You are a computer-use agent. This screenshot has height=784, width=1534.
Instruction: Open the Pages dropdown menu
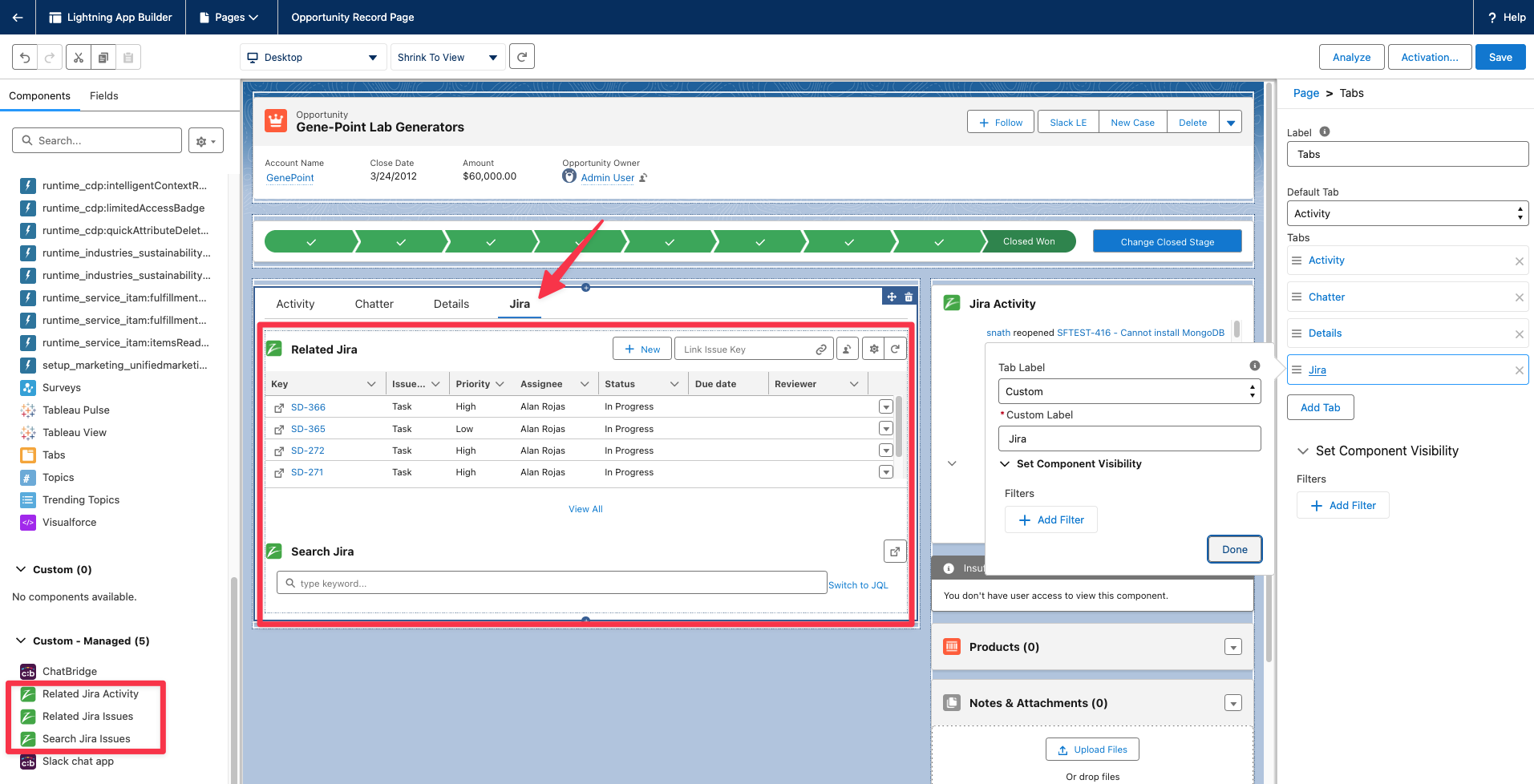point(229,17)
